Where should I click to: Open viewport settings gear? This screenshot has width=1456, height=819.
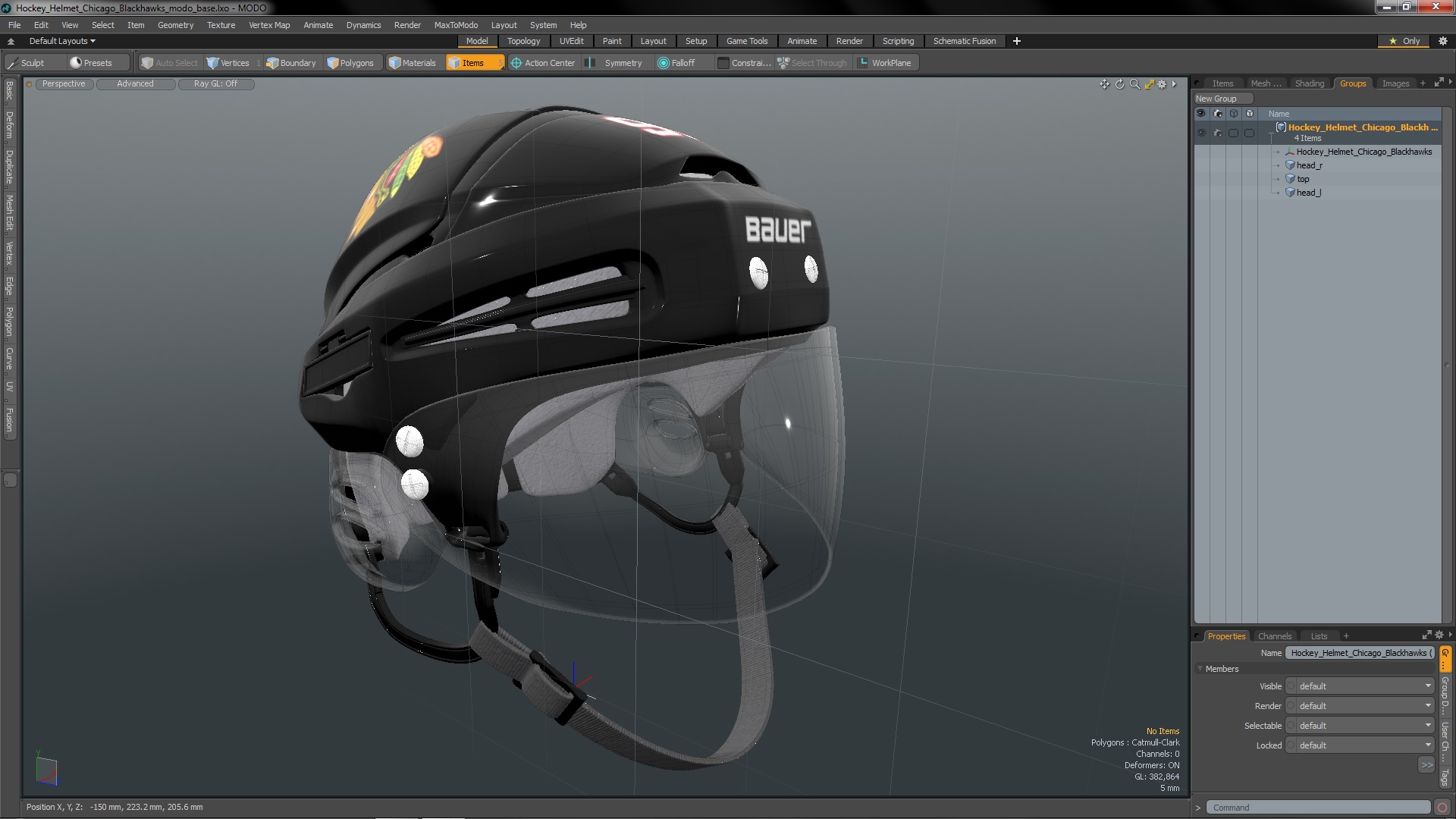click(x=1162, y=84)
